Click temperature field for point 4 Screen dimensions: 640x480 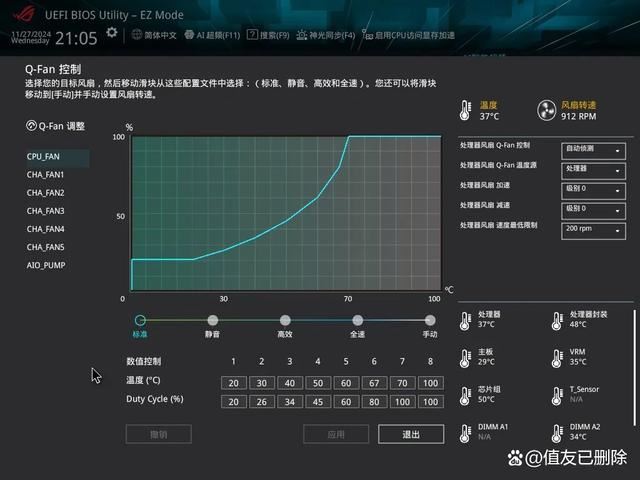pyautogui.click(x=318, y=383)
